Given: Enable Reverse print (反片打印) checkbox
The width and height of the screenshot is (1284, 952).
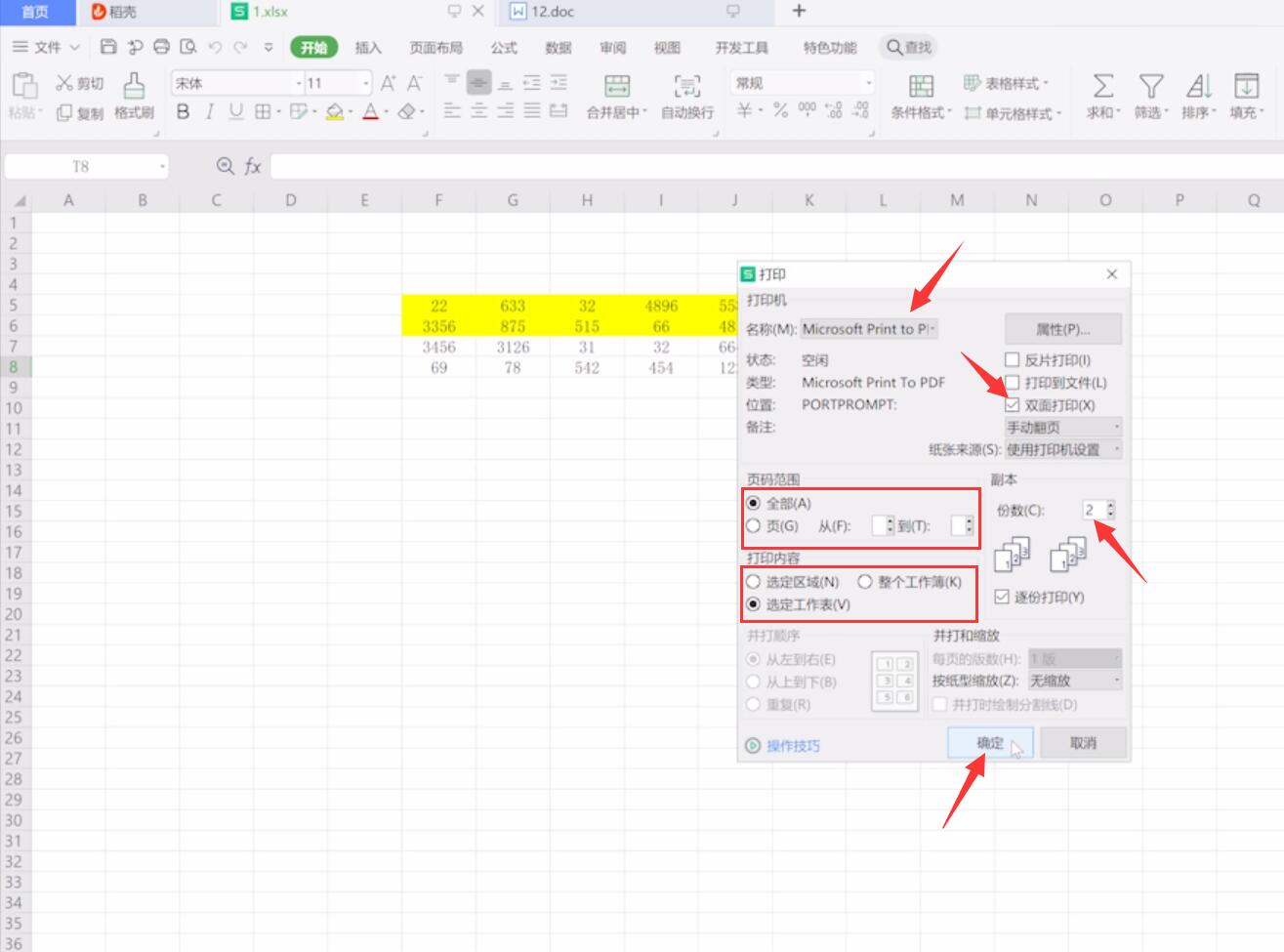Looking at the screenshot, I should click(1012, 360).
